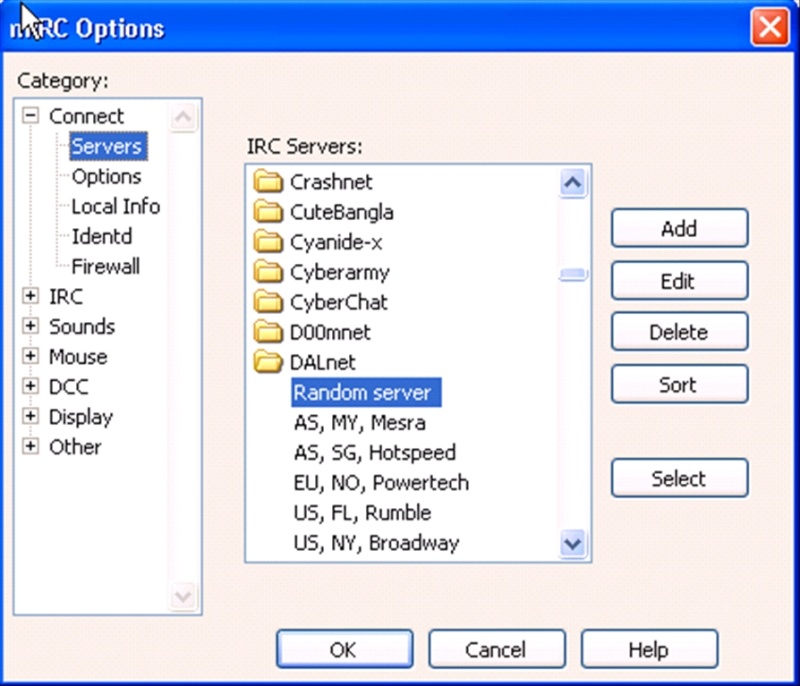Click the CyberChat folder icon
This screenshot has width=800, height=686.
[268, 302]
